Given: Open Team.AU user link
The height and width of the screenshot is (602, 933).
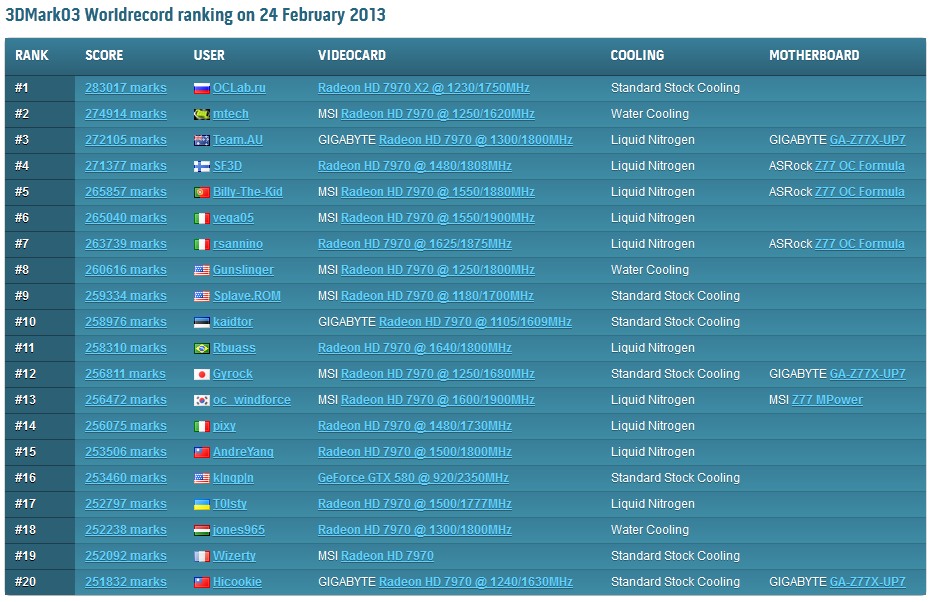Looking at the screenshot, I should tap(238, 140).
